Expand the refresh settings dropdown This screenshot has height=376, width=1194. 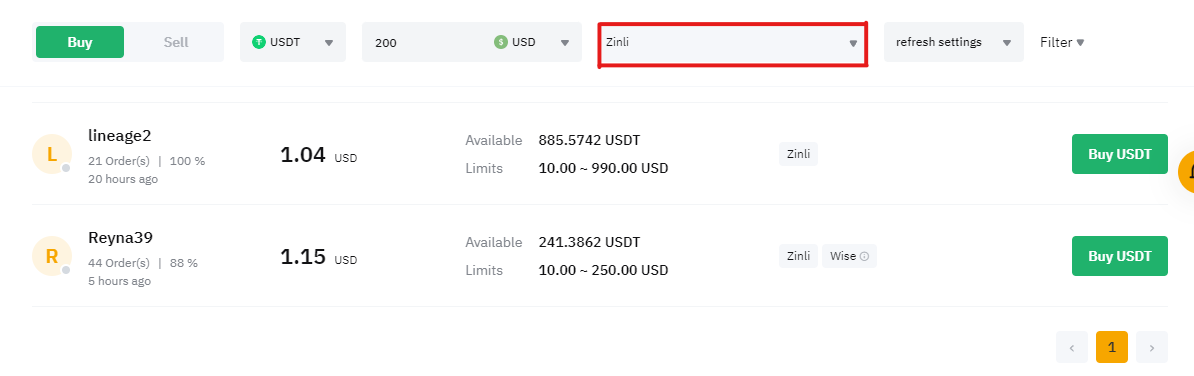tap(953, 42)
